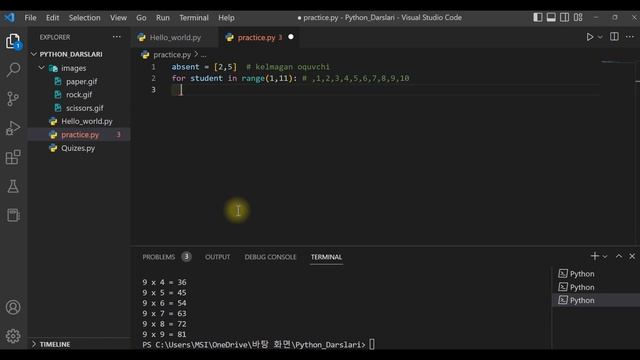Viewport: 640px width, 360px height.
Task: Create new terminal with plus icon
Action: [595, 256]
